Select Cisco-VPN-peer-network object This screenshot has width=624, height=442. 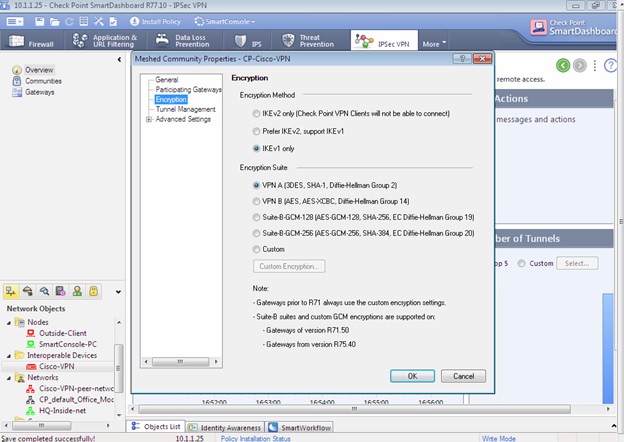coord(76,388)
